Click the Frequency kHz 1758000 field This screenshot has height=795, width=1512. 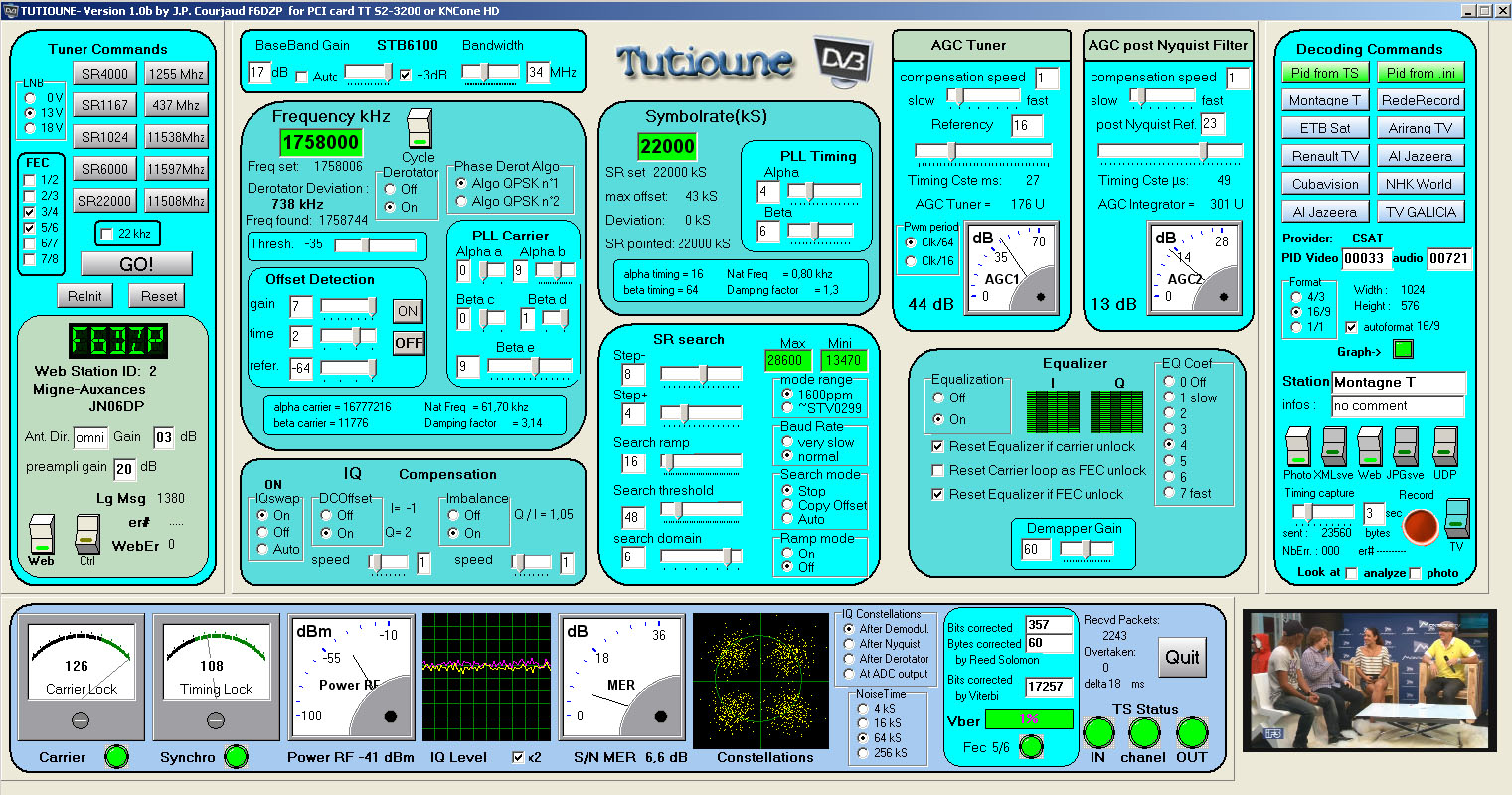pos(321,143)
